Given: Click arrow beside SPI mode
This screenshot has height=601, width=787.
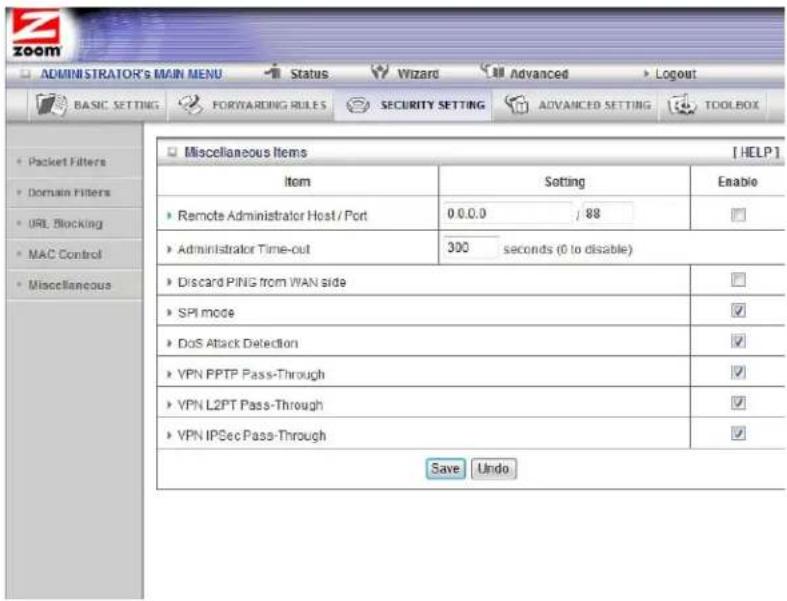Looking at the screenshot, I should point(169,313).
